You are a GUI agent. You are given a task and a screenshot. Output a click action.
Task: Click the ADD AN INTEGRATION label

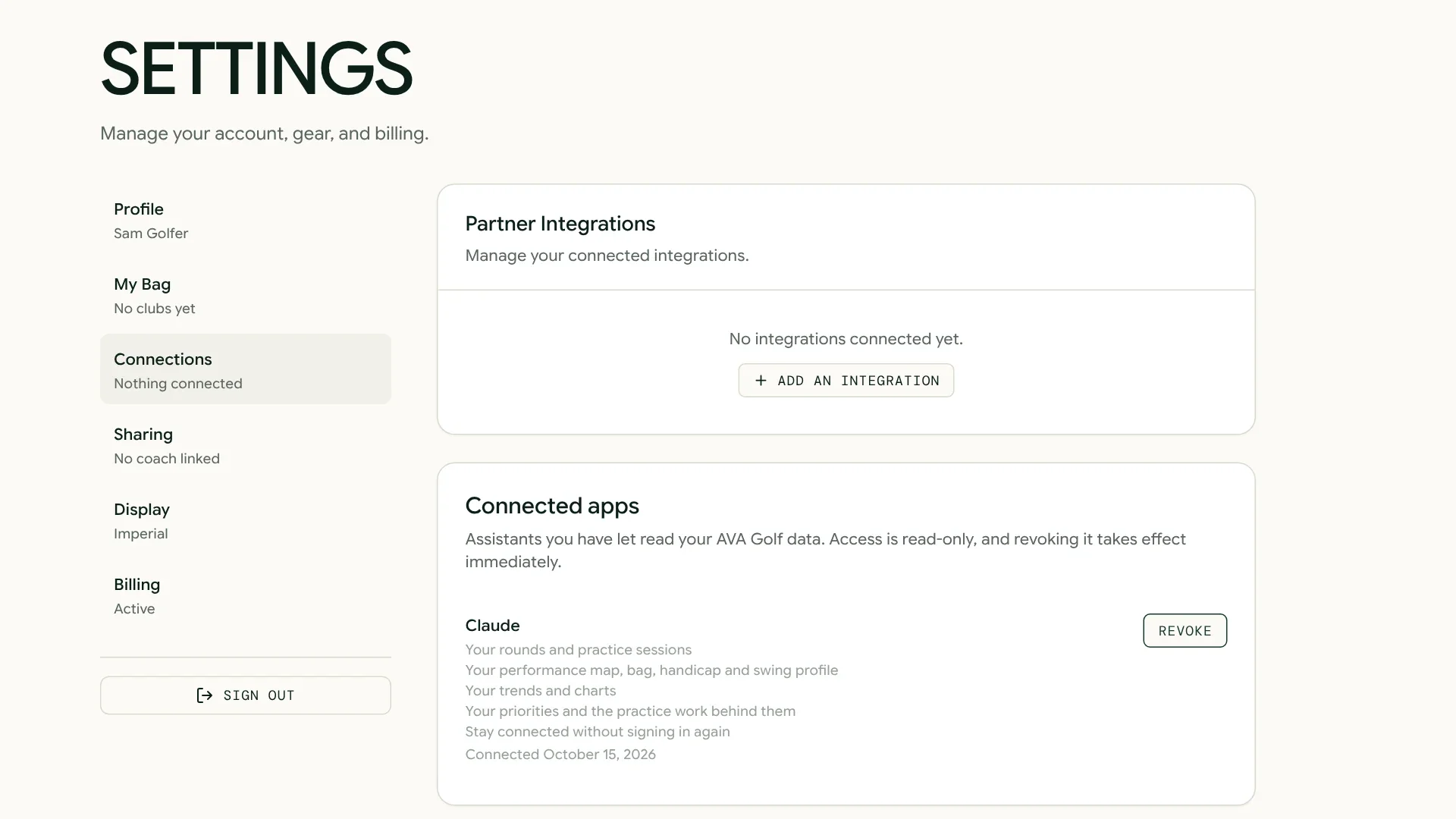coord(858,381)
